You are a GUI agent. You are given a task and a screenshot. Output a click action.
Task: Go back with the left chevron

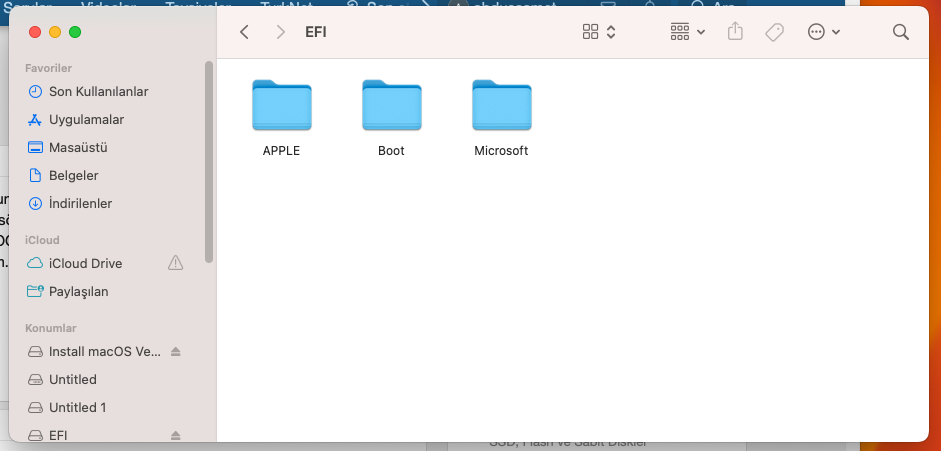pos(244,32)
